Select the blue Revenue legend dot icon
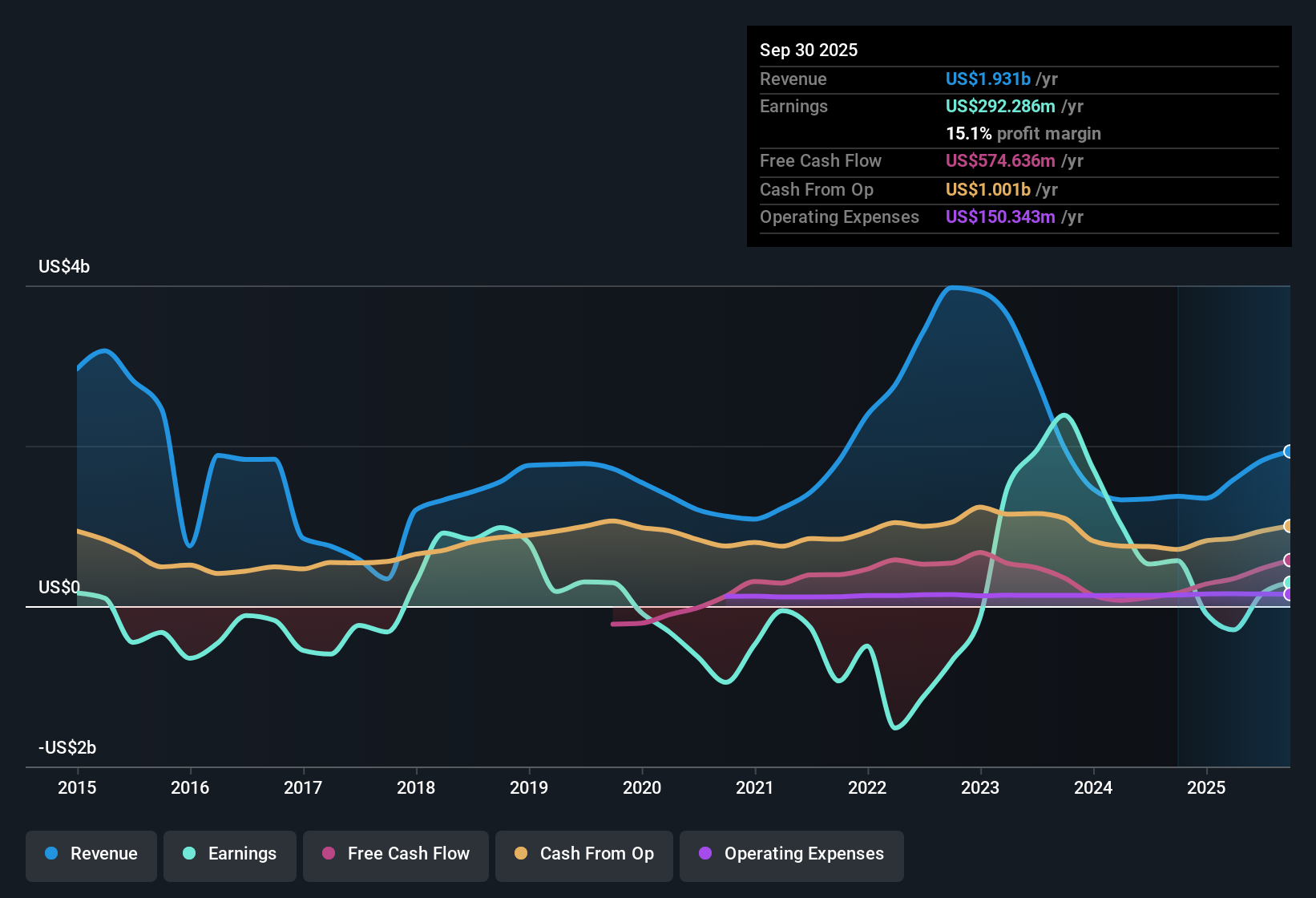Screen dimensions: 1316x898 tap(52, 854)
